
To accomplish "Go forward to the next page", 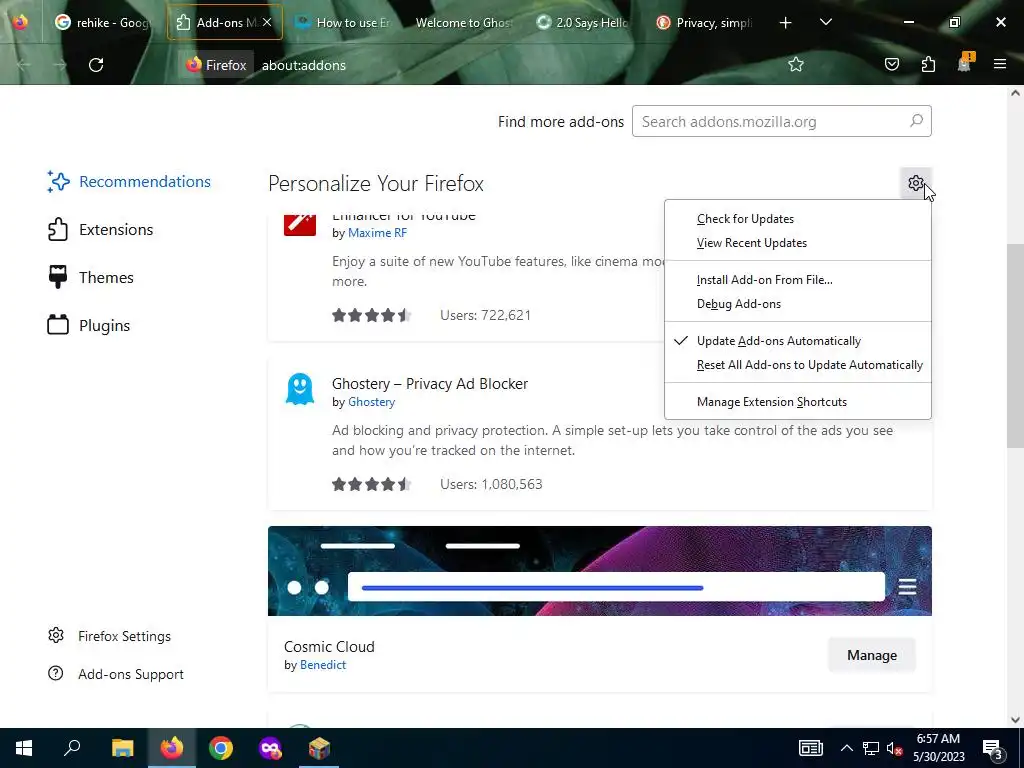I will pyautogui.click(x=59, y=65).
